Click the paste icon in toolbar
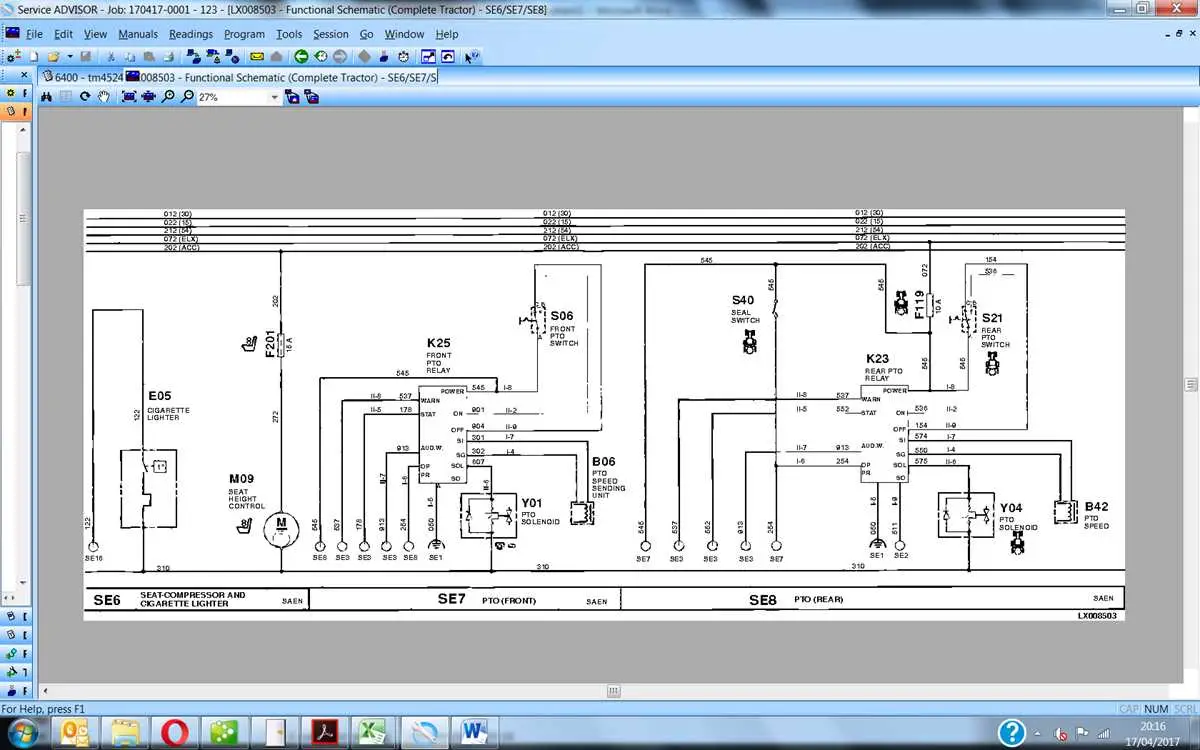The image size is (1200, 750). pyautogui.click(x=150, y=56)
